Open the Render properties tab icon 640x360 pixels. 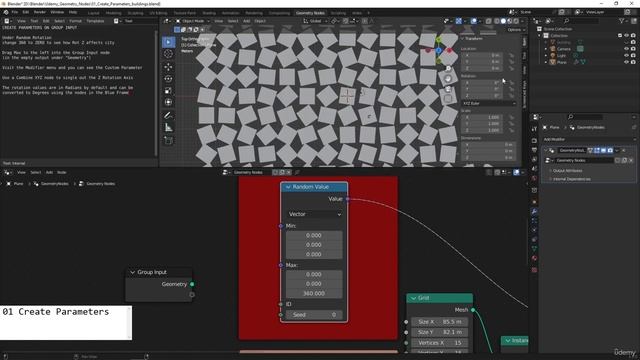pyautogui.click(x=534, y=141)
